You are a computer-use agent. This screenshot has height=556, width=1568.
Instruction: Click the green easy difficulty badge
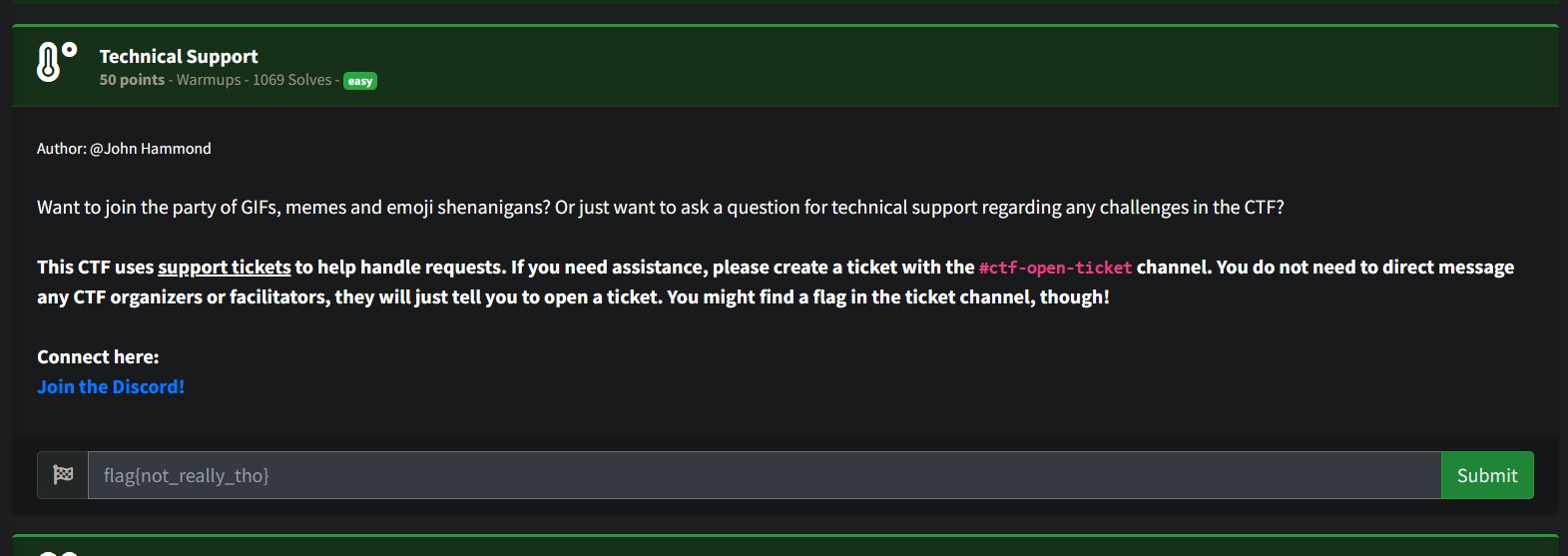click(x=360, y=81)
